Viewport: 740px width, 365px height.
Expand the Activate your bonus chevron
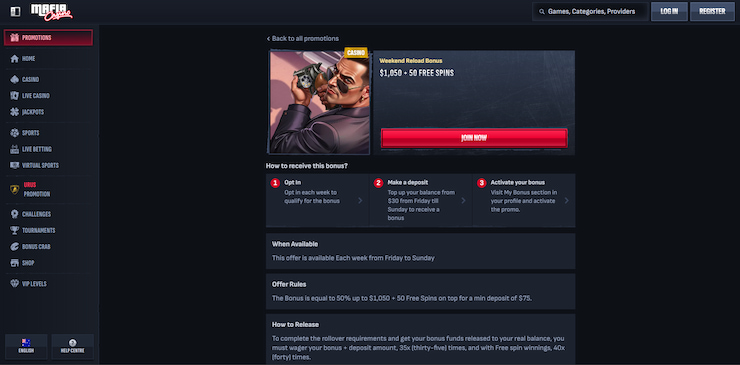point(566,200)
